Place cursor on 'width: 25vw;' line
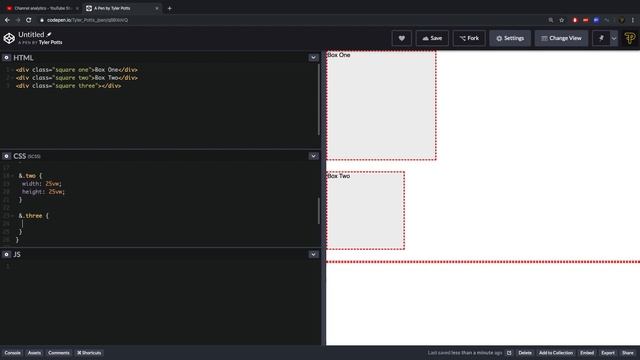640x360 pixels. (42, 184)
